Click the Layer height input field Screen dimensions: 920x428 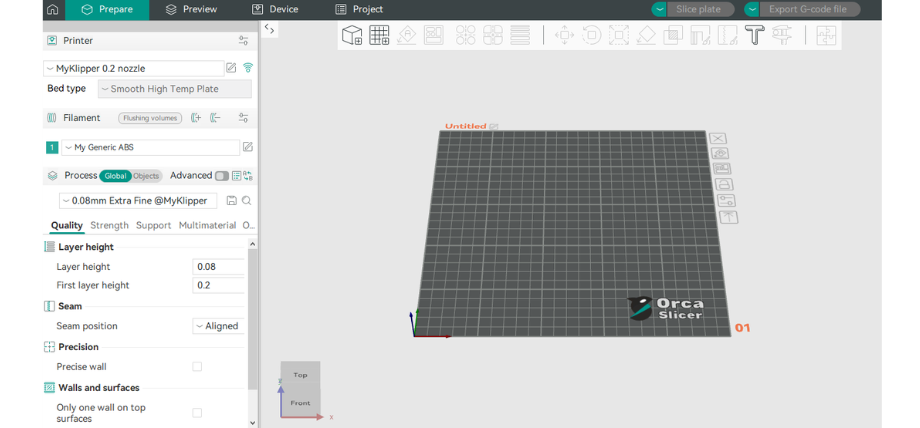pos(218,267)
